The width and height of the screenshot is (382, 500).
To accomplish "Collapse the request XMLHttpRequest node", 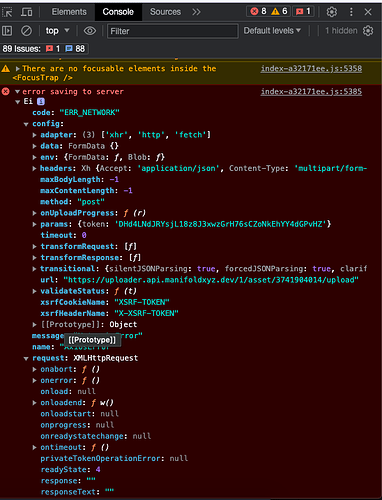I will pos(26,358).
